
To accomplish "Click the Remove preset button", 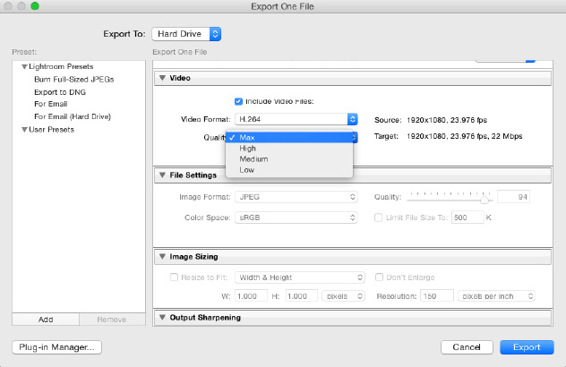I will (112, 319).
